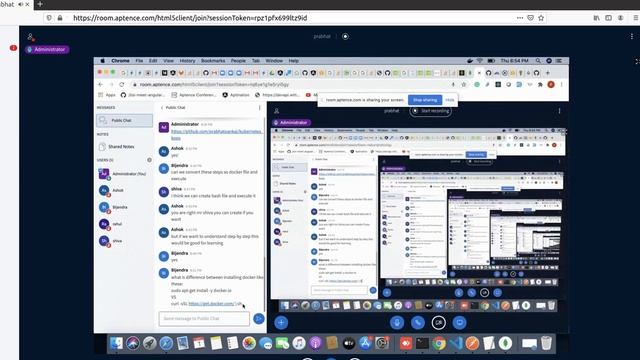Click Stop sharing button in shared Chrome
This screenshot has height=360, width=640.
click(x=425, y=100)
